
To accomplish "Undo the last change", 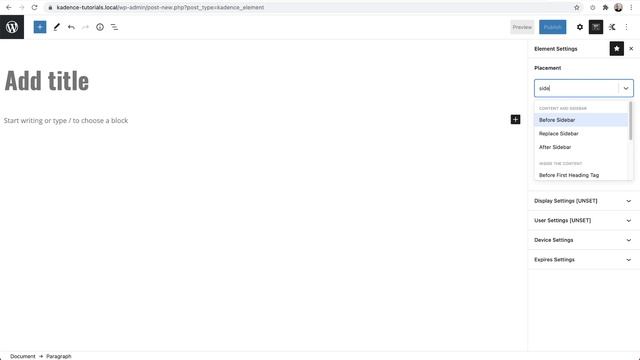I will pyautogui.click(x=71, y=27).
